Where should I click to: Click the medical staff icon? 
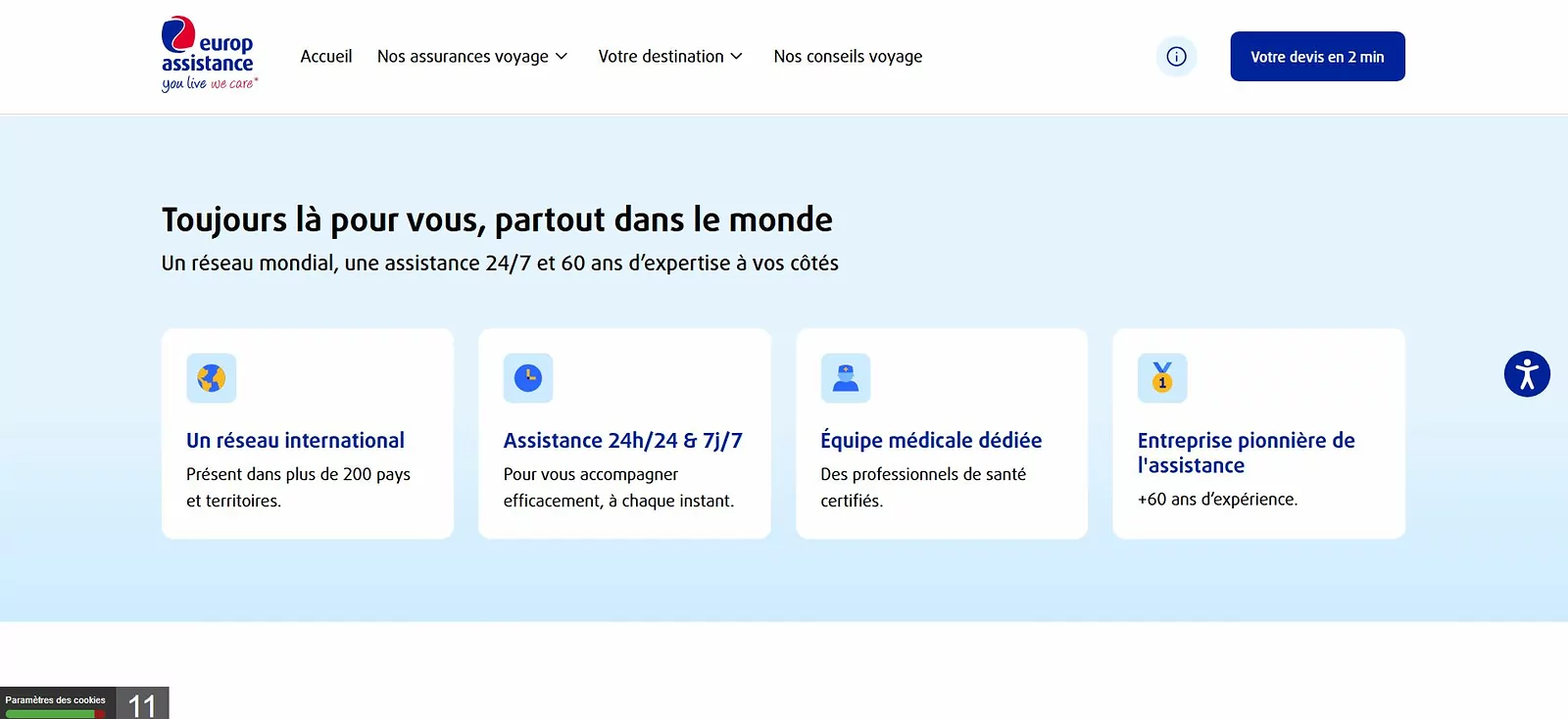pyautogui.click(x=846, y=378)
